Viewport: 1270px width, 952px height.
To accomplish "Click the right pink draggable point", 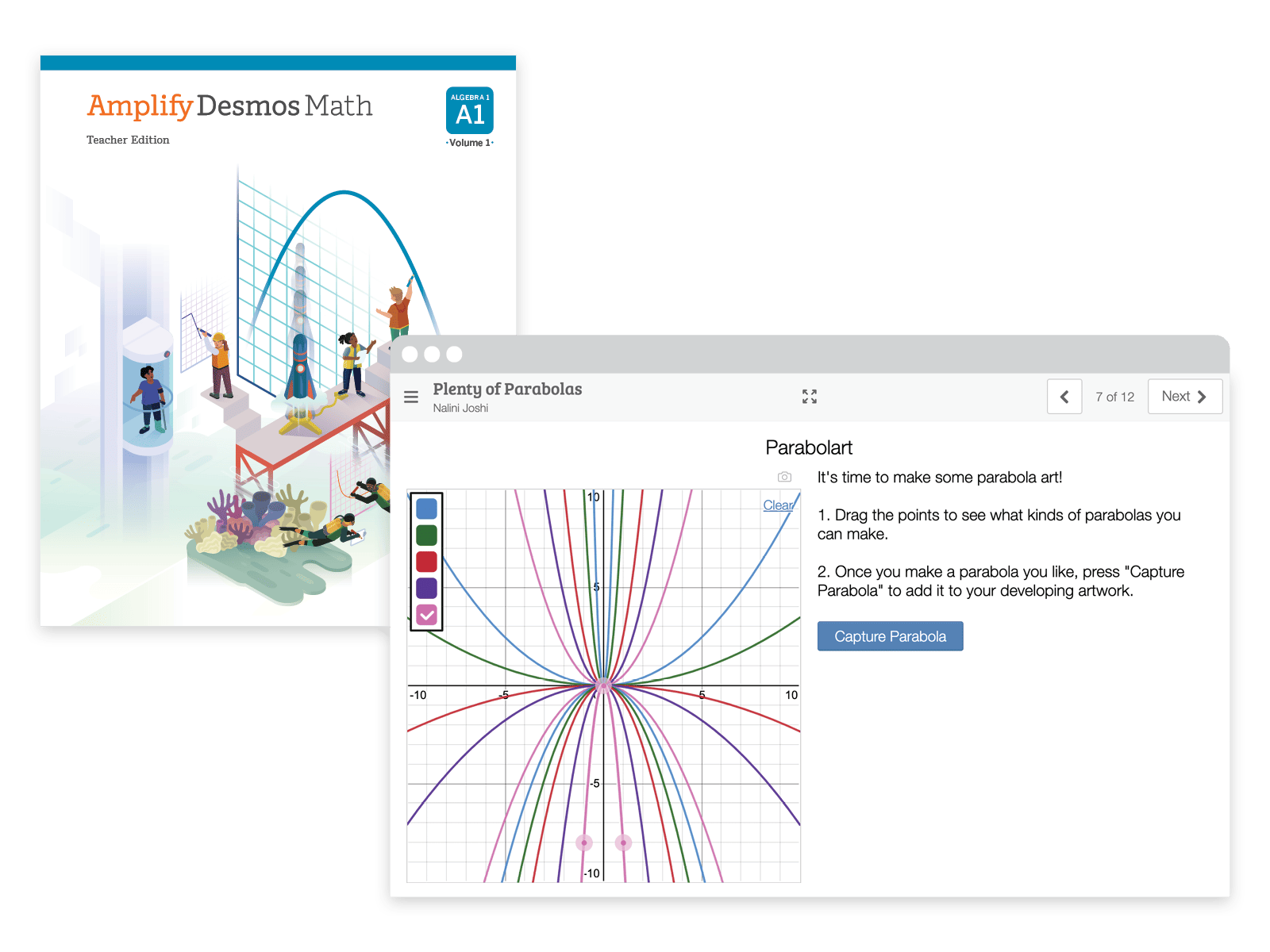I will point(623,843).
